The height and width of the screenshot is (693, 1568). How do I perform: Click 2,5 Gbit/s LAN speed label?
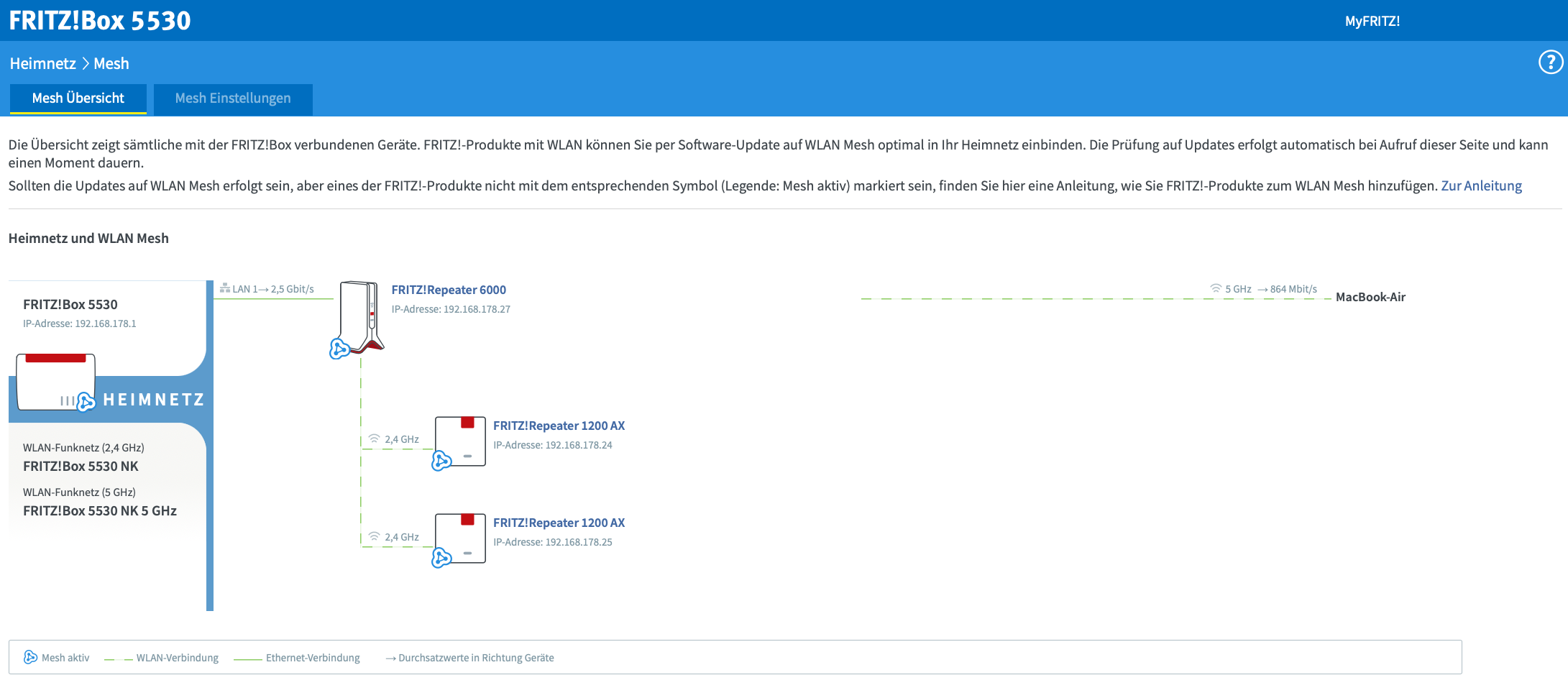point(293,289)
